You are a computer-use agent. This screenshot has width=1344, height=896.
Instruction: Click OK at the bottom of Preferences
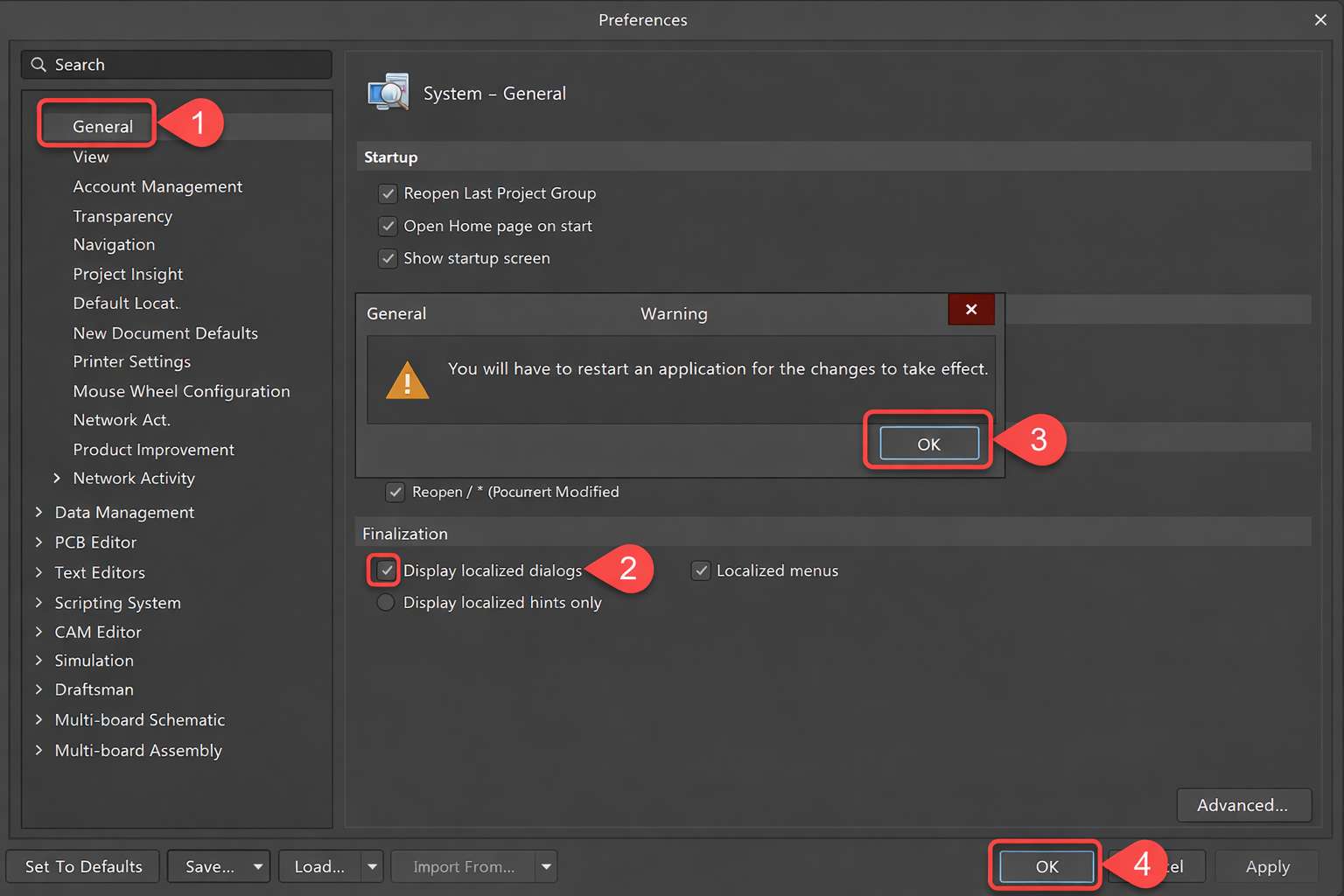(x=1046, y=867)
